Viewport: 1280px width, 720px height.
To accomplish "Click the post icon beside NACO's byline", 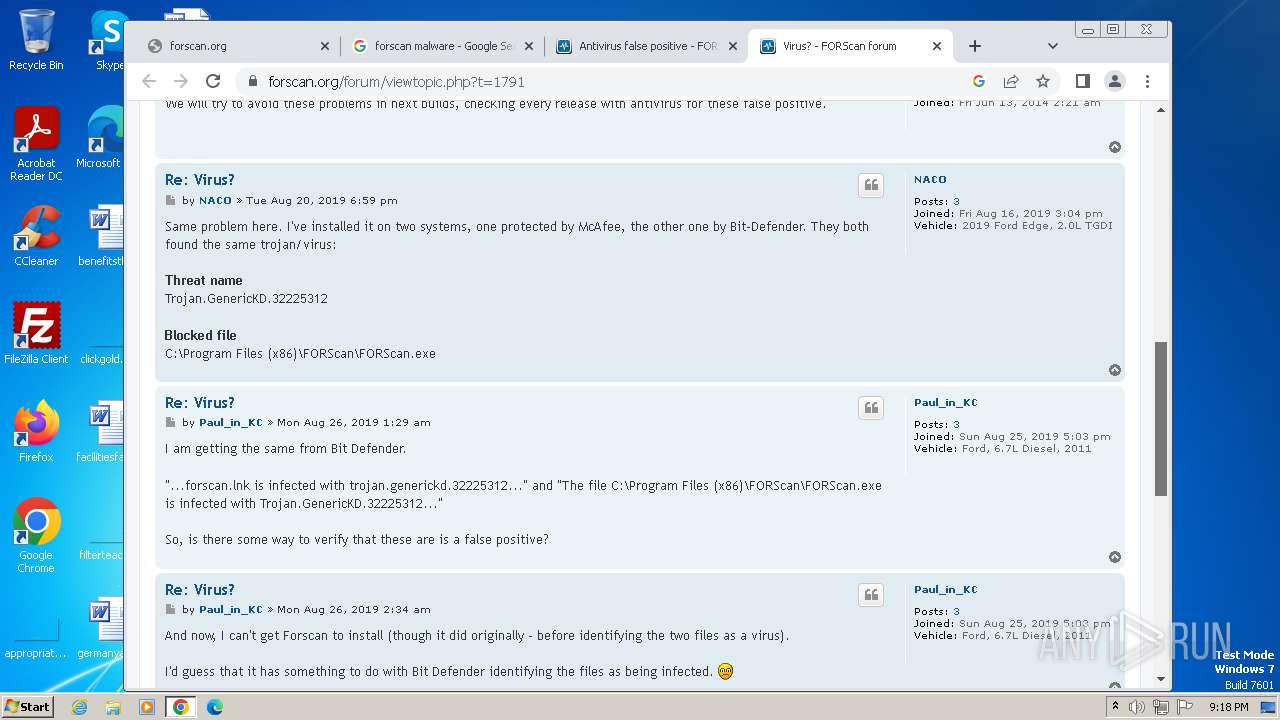I will tap(170, 201).
